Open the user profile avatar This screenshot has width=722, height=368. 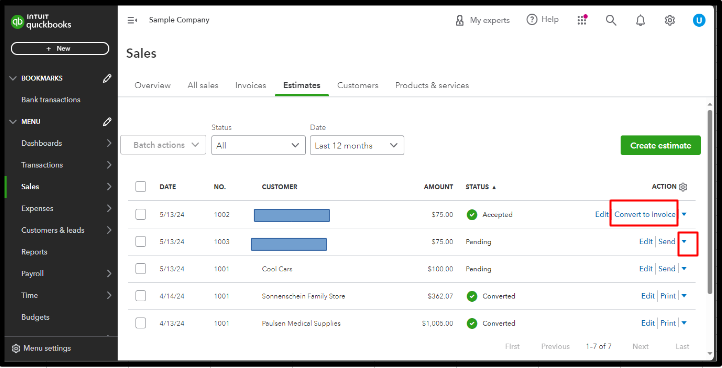(x=699, y=20)
